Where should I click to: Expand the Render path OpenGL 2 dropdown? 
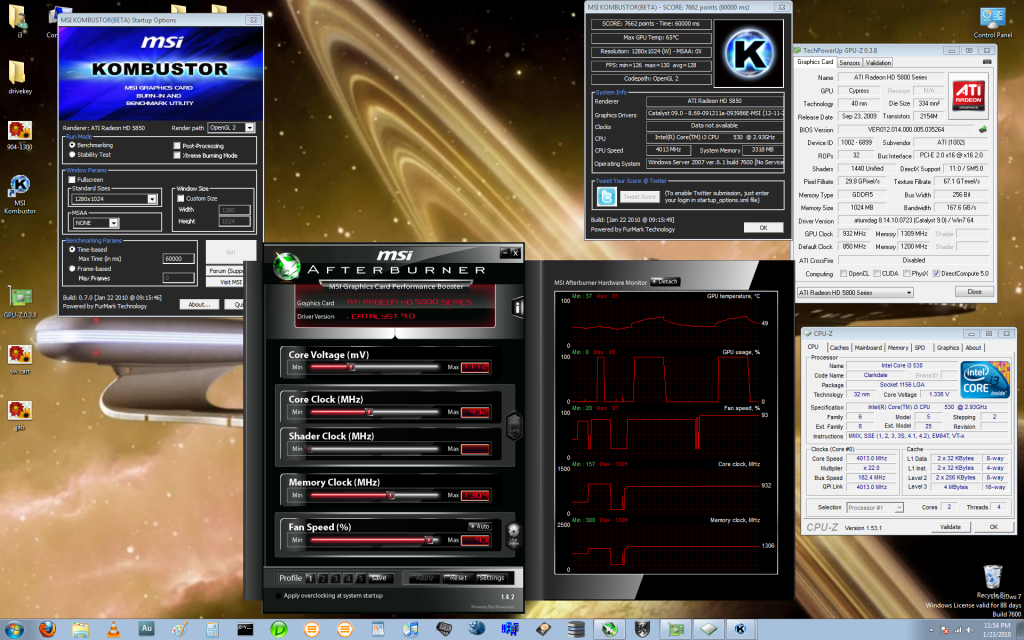coord(249,128)
